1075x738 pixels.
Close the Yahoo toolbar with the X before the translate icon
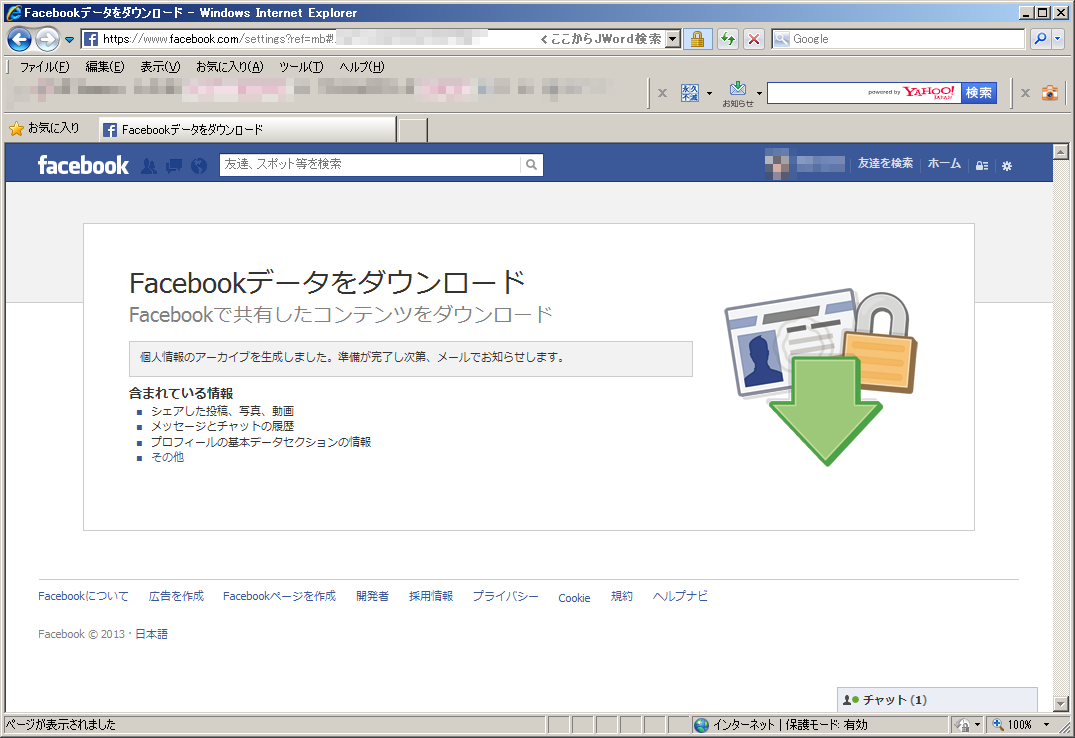[662, 93]
